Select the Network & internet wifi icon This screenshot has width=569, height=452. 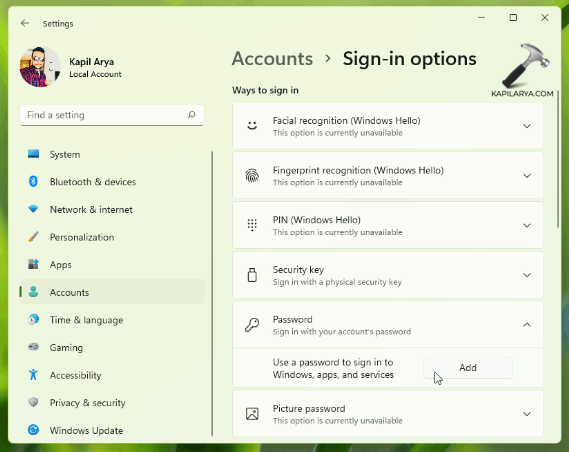pos(33,209)
